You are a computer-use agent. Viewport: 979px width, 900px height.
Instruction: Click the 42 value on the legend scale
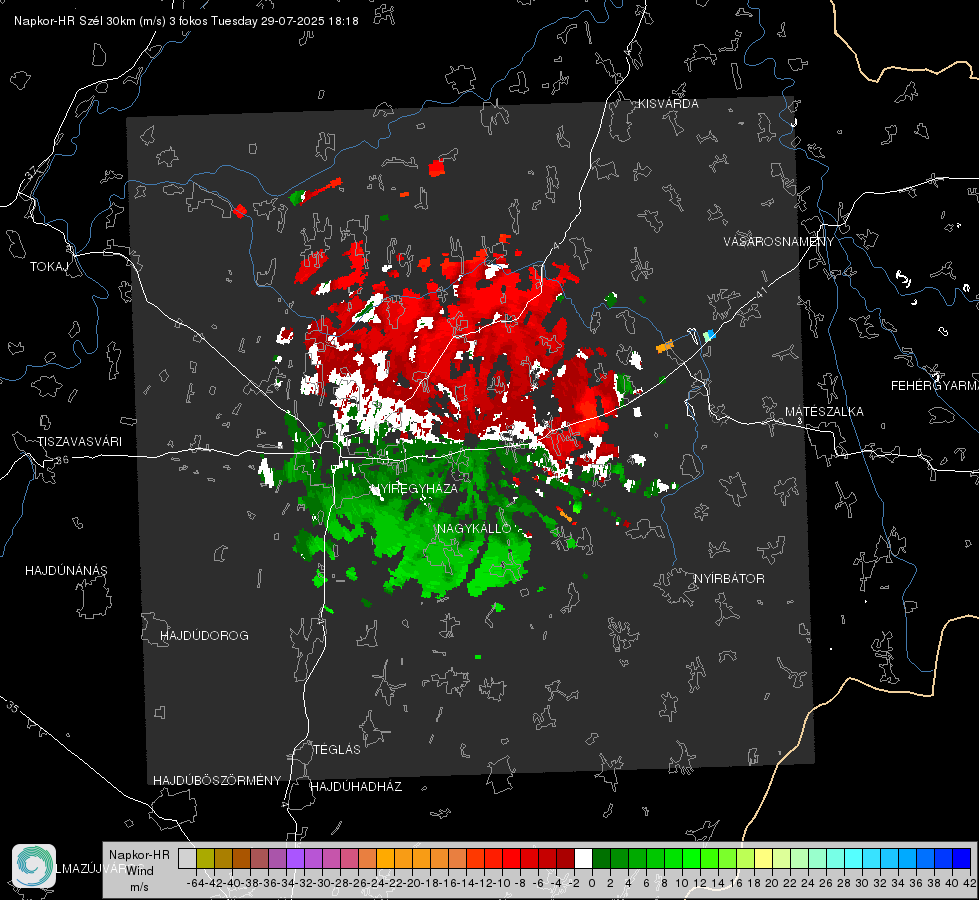[x=970, y=883]
